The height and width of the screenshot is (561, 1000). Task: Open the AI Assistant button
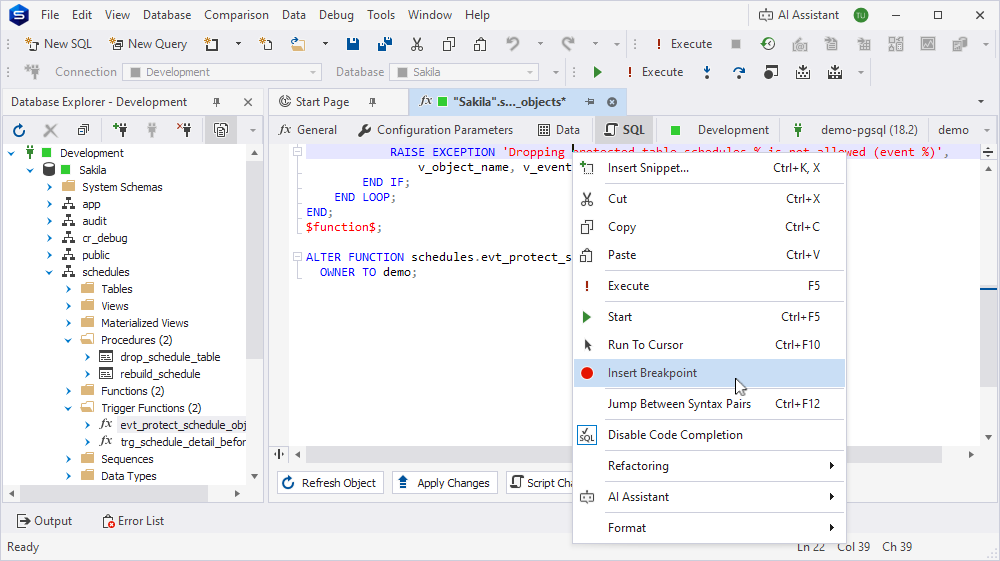point(798,15)
